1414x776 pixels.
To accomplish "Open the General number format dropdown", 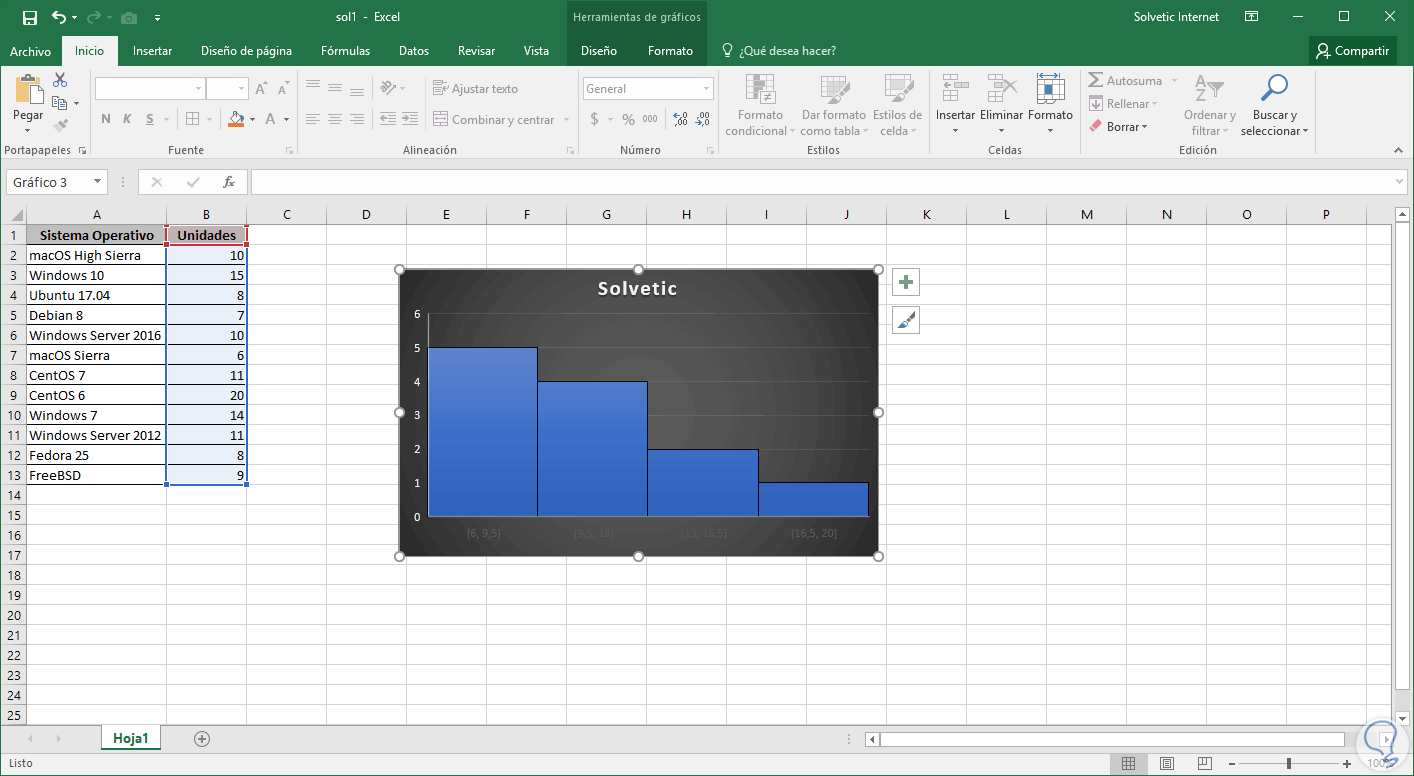I will point(707,89).
